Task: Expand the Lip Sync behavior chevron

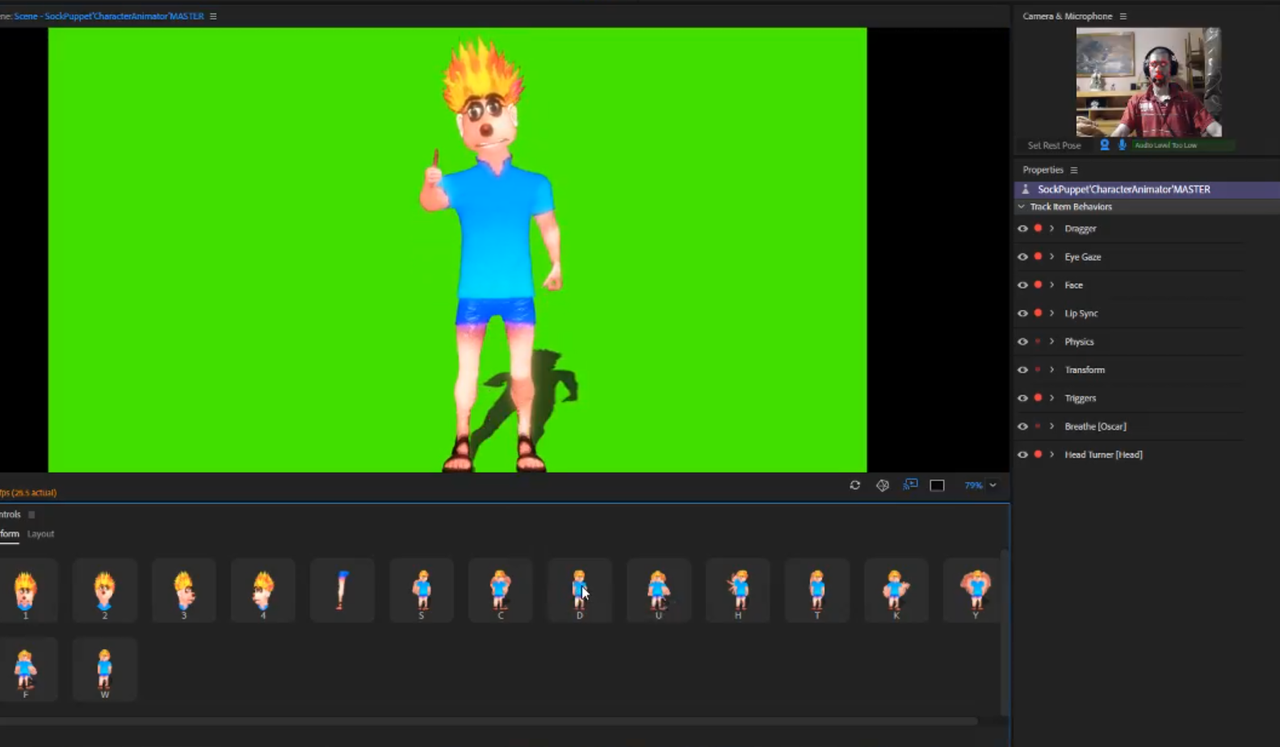Action: click(x=1052, y=313)
